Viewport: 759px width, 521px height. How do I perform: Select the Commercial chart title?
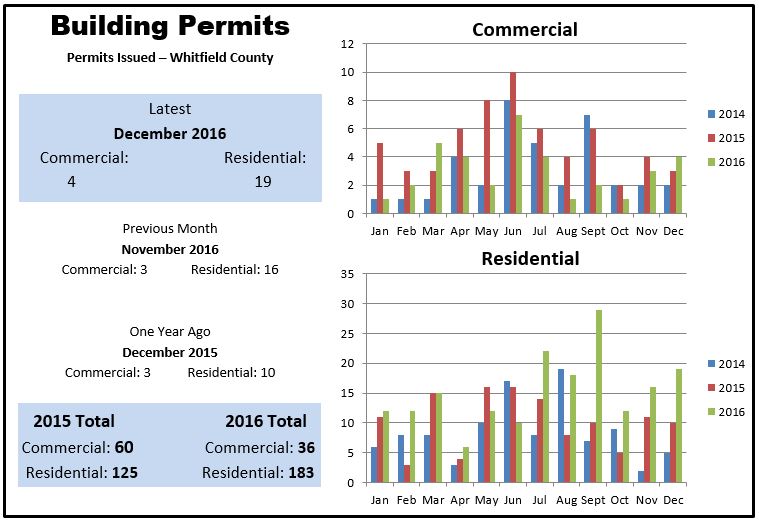point(524,29)
